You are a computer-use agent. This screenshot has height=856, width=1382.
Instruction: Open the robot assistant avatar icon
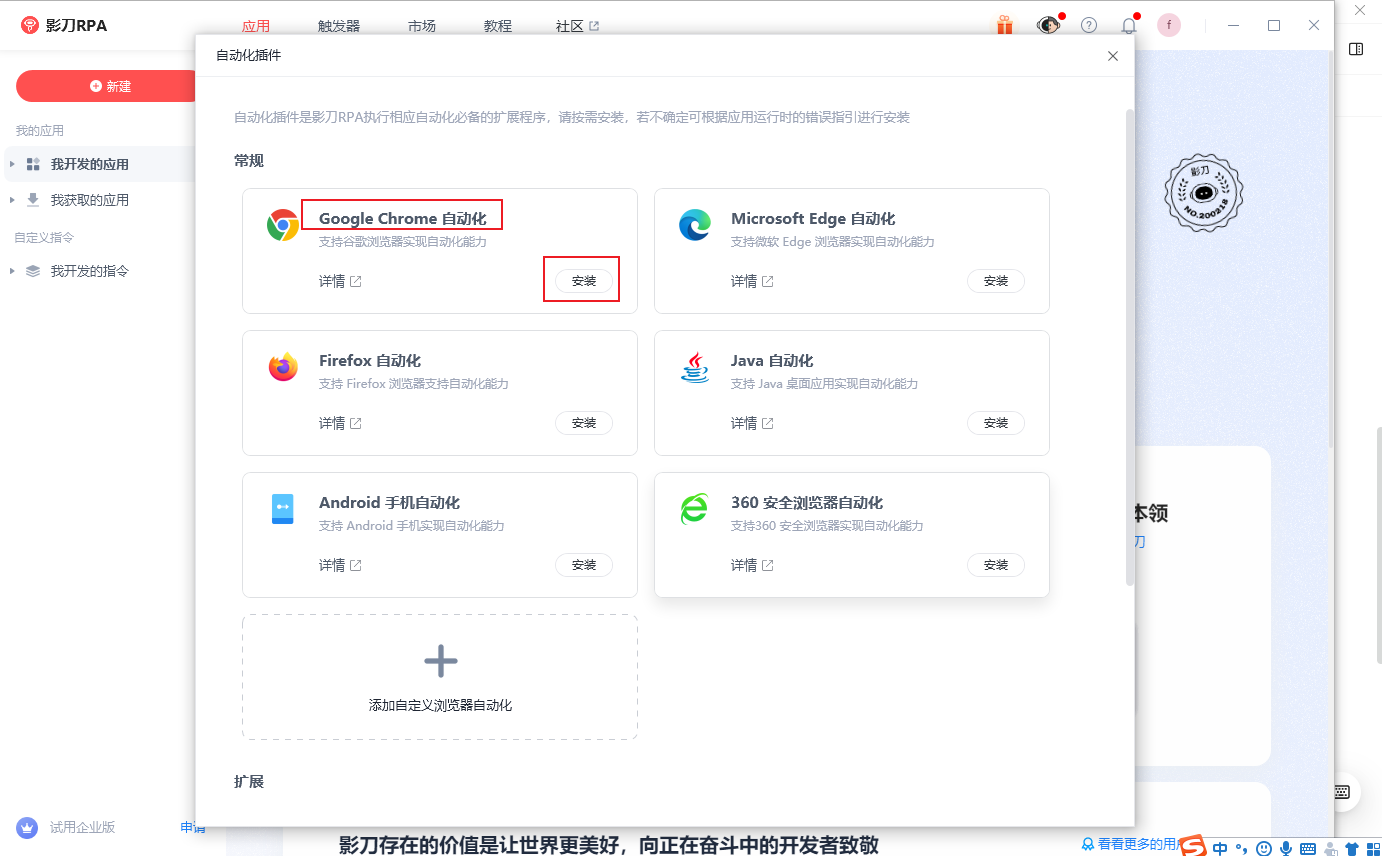point(1047,25)
